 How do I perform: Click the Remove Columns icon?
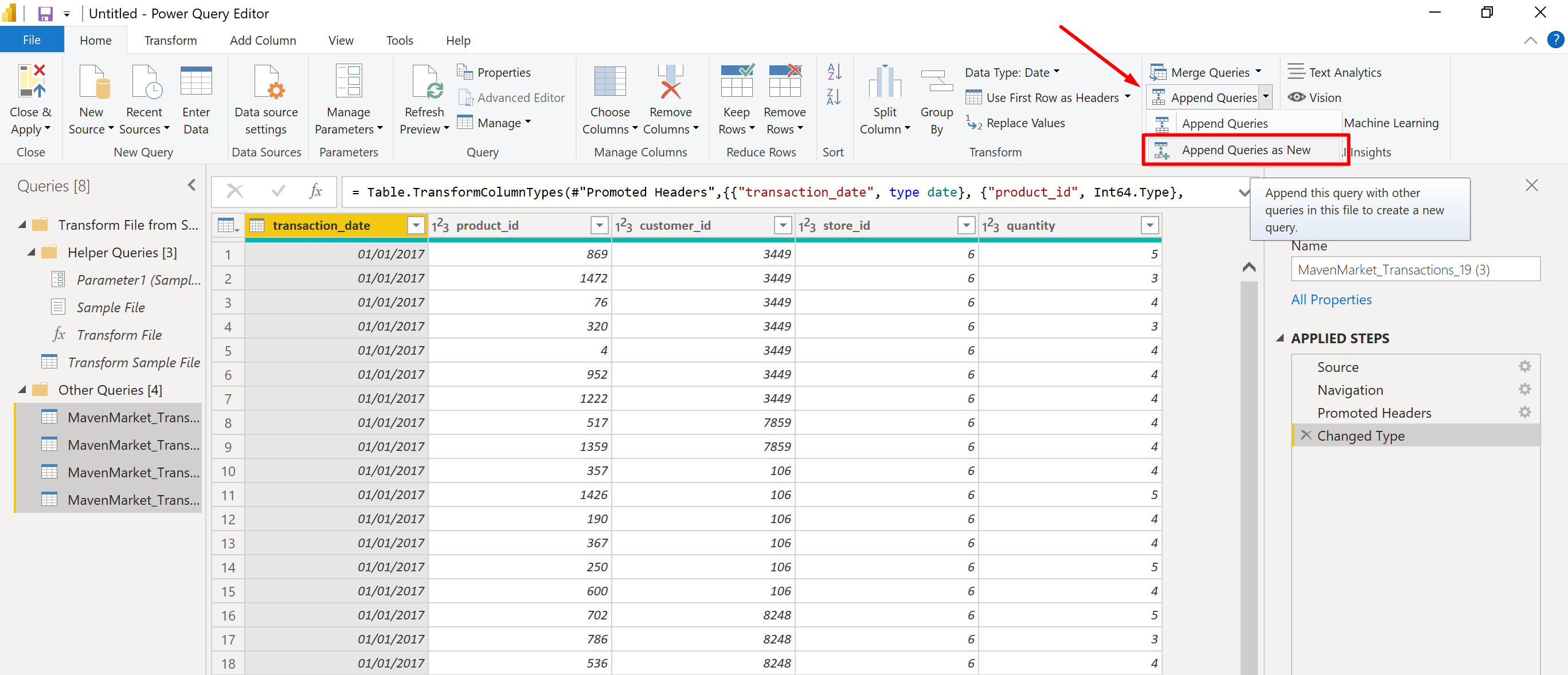pos(670,81)
